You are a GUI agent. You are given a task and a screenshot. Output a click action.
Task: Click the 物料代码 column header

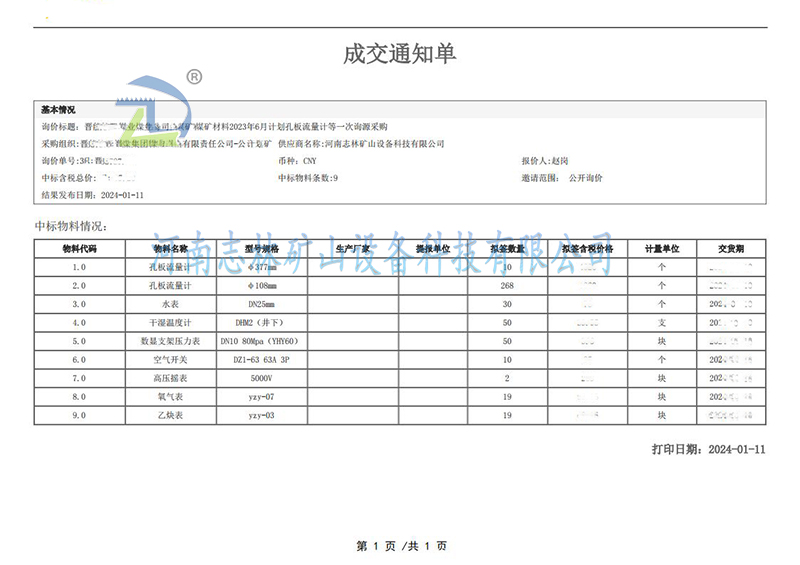79,249
